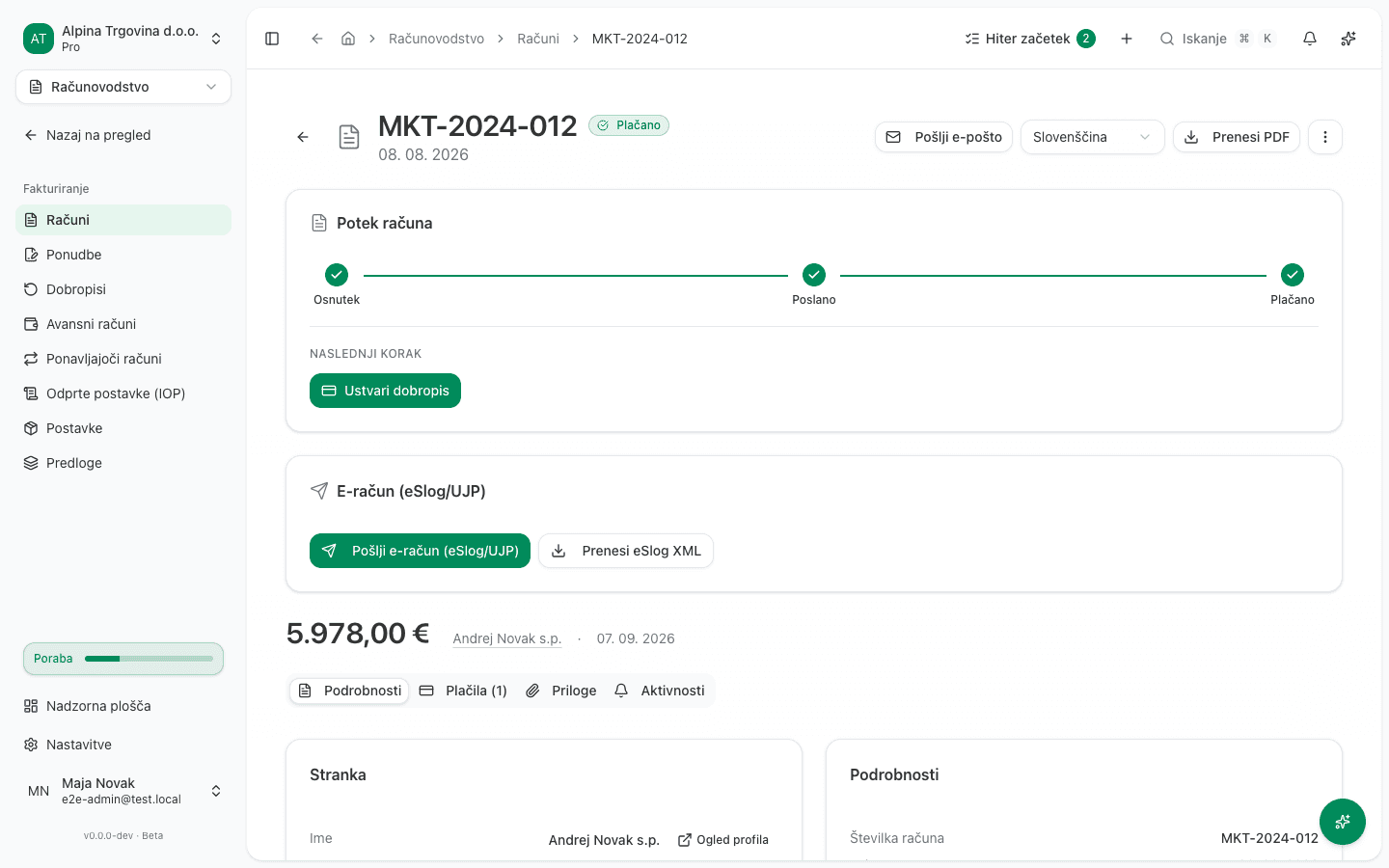
Task: Expand the Alpina Trgovina company switcher
Action: [x=123, y=39]
